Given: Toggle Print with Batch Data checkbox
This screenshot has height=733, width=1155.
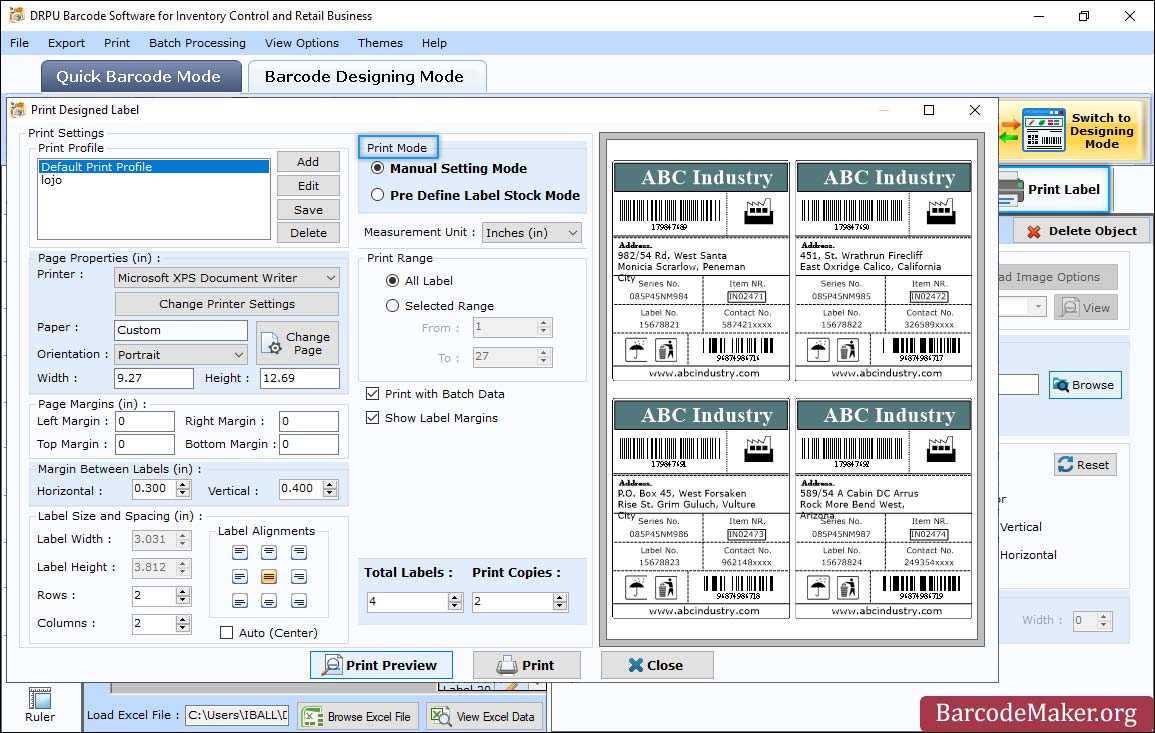Looking at the screenshot, I should (x=373, y=393).
